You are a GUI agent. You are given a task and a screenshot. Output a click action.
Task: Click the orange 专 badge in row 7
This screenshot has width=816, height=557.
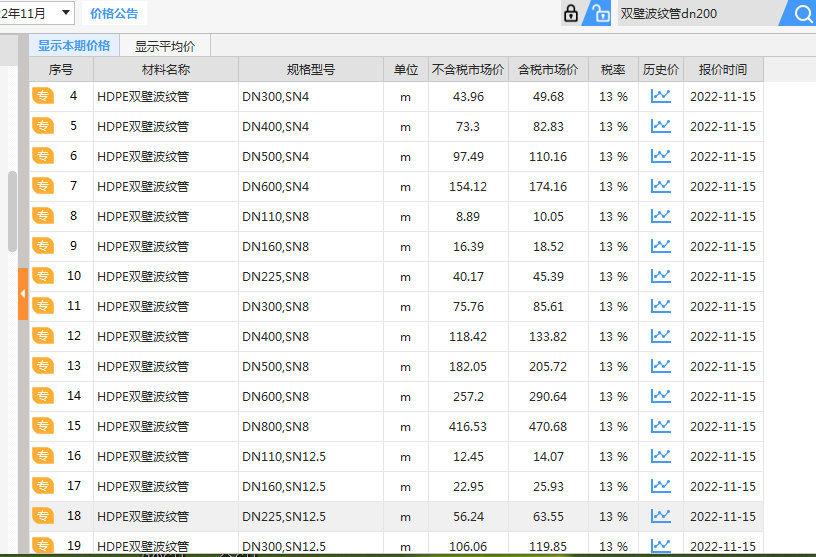43,186
